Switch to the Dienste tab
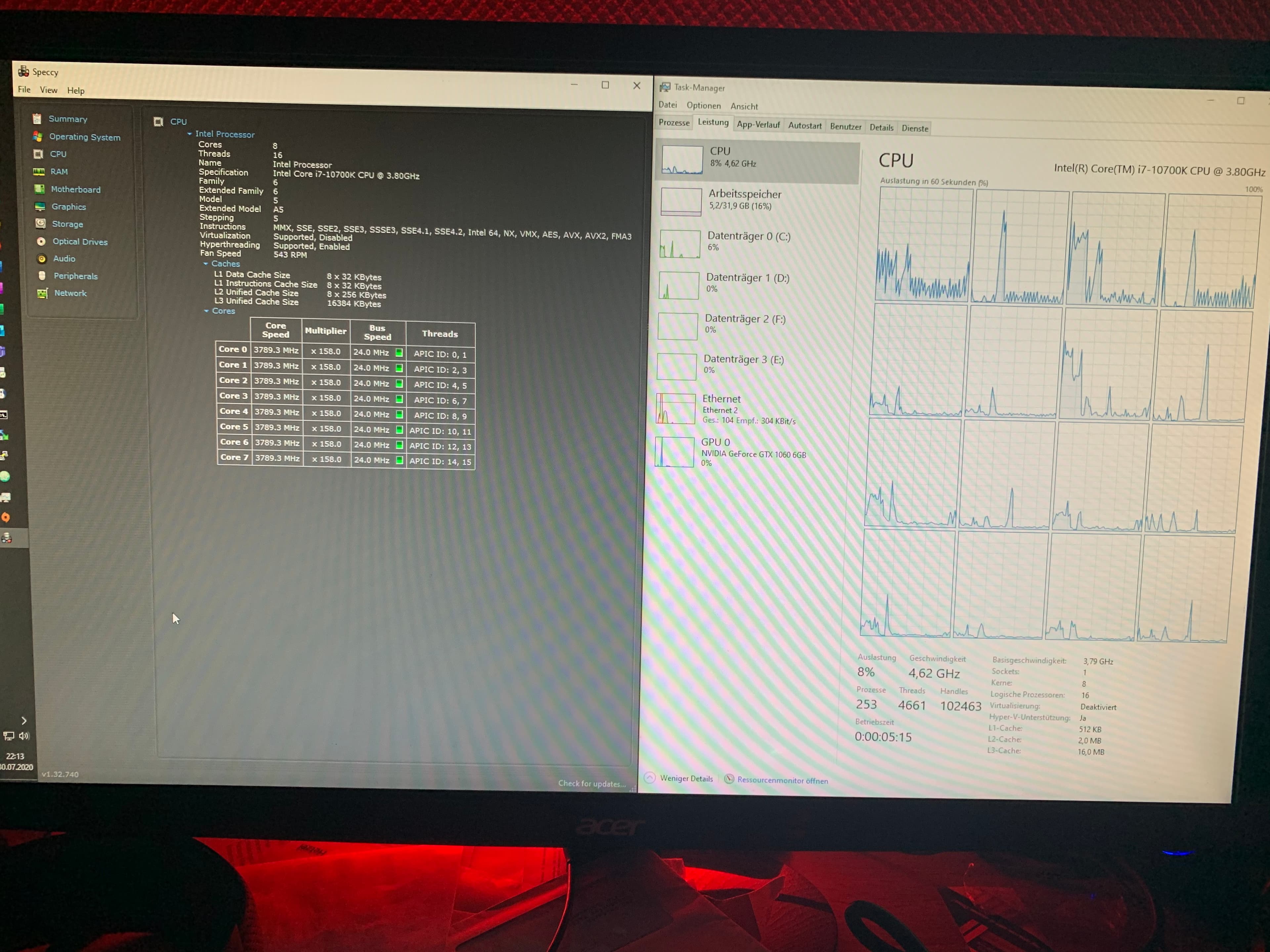The image size is (1270, 952). (x=914, y=128)
